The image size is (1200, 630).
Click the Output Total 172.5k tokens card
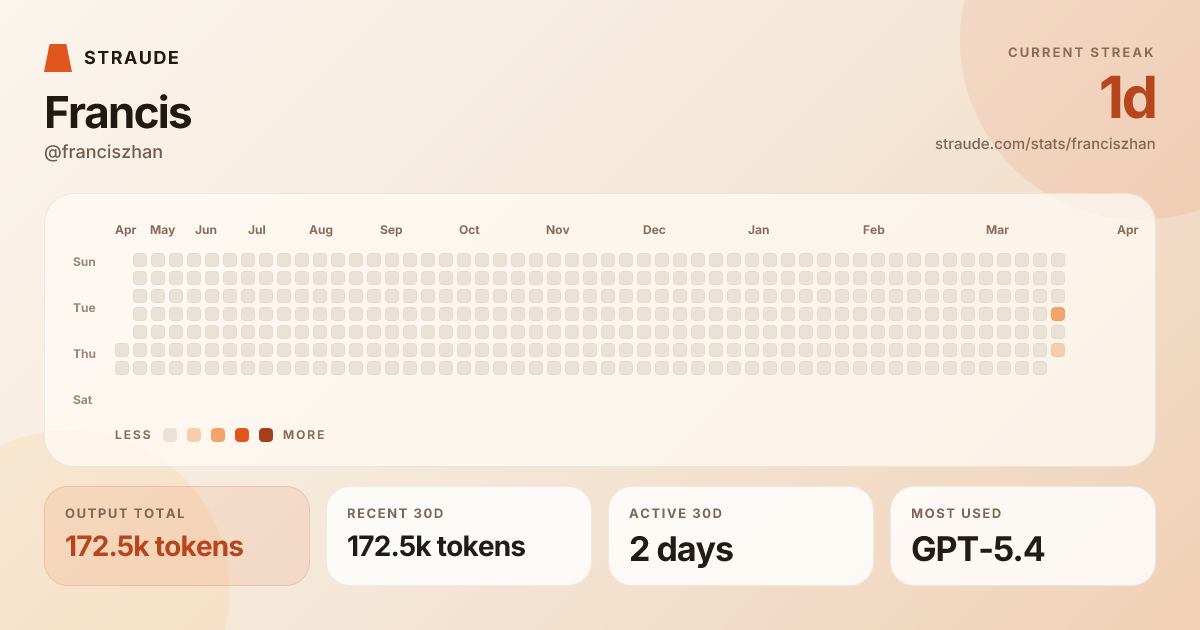tap(177, 536)
